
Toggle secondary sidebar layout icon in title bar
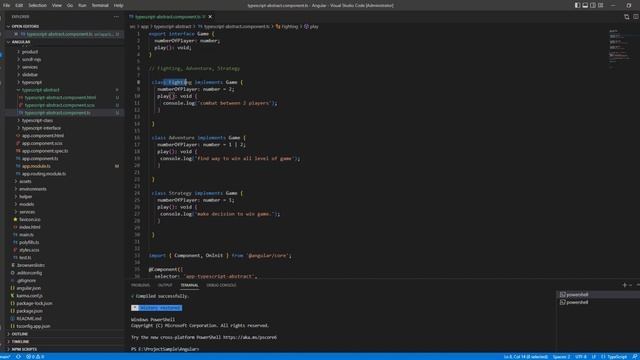point(593,5)
